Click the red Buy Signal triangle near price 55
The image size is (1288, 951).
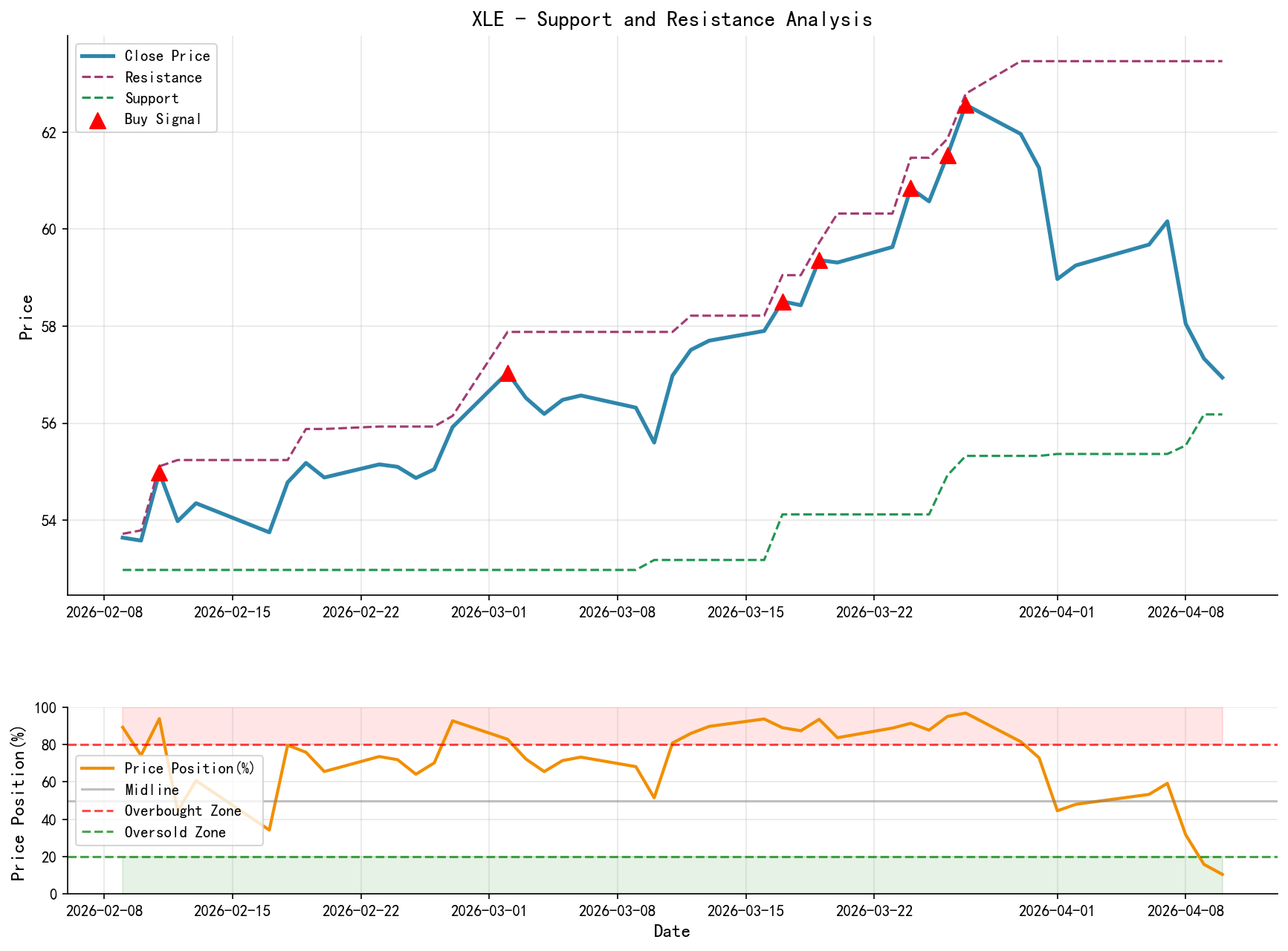159,473
